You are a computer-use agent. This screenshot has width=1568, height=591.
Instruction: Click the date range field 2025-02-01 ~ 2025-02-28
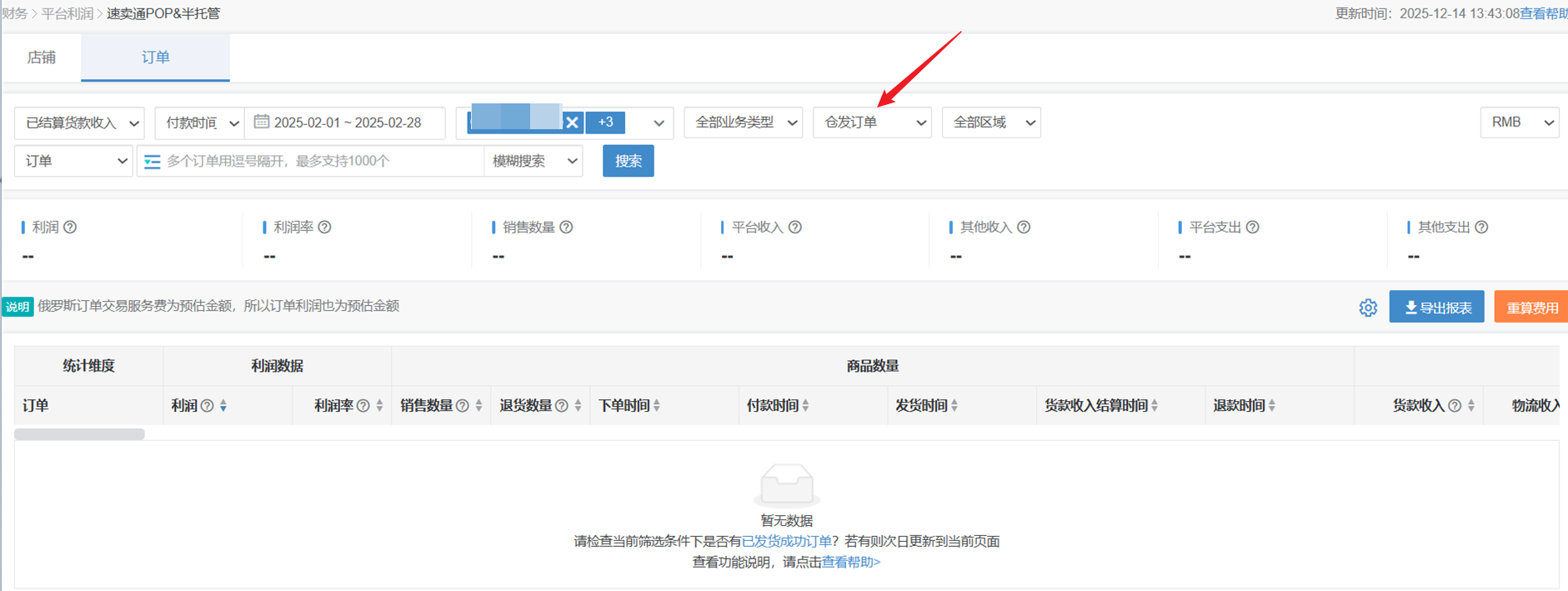tap(347, 123)
